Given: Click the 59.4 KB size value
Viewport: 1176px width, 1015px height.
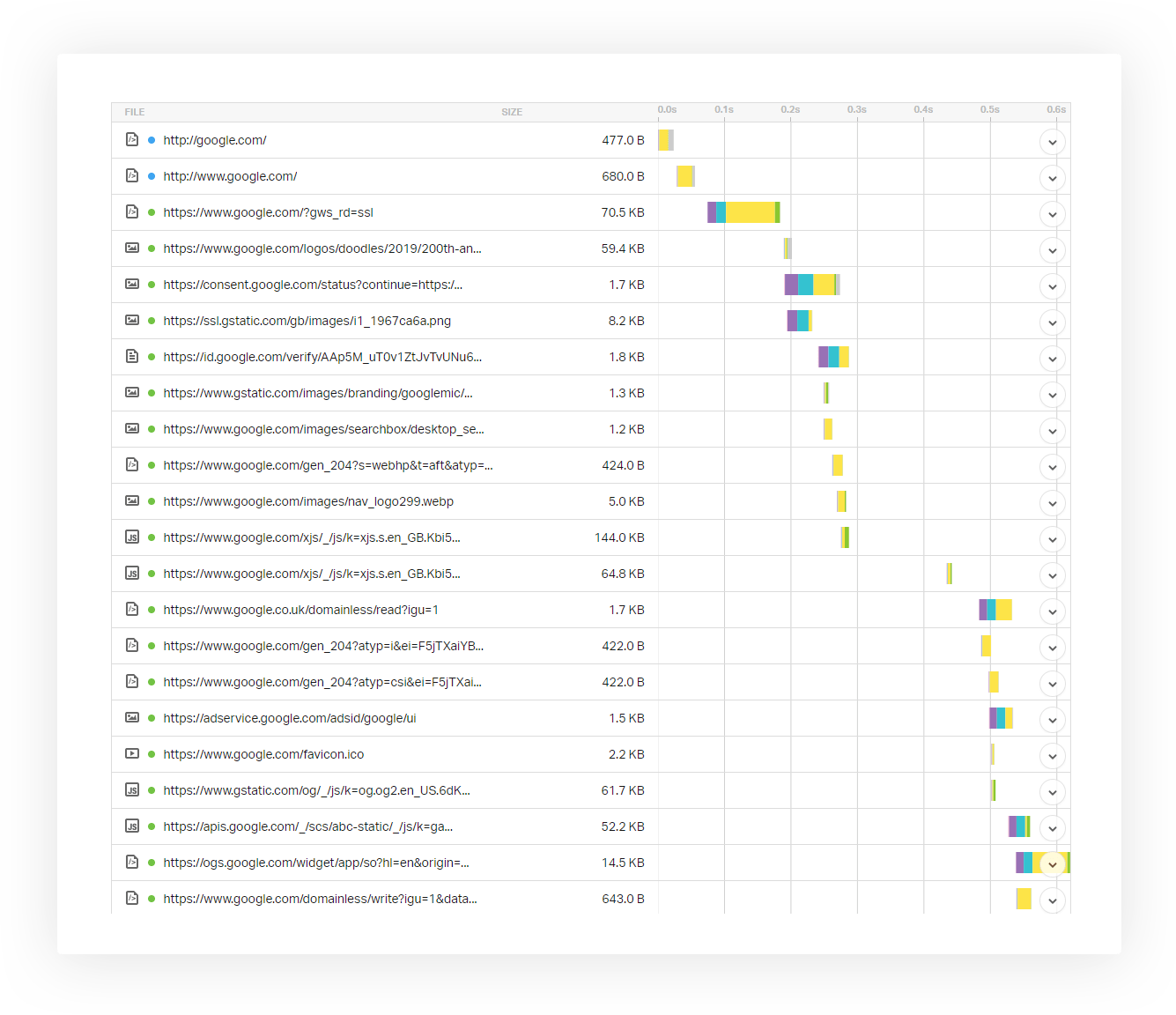Looking at the screenshot, I should click(623, 248).
